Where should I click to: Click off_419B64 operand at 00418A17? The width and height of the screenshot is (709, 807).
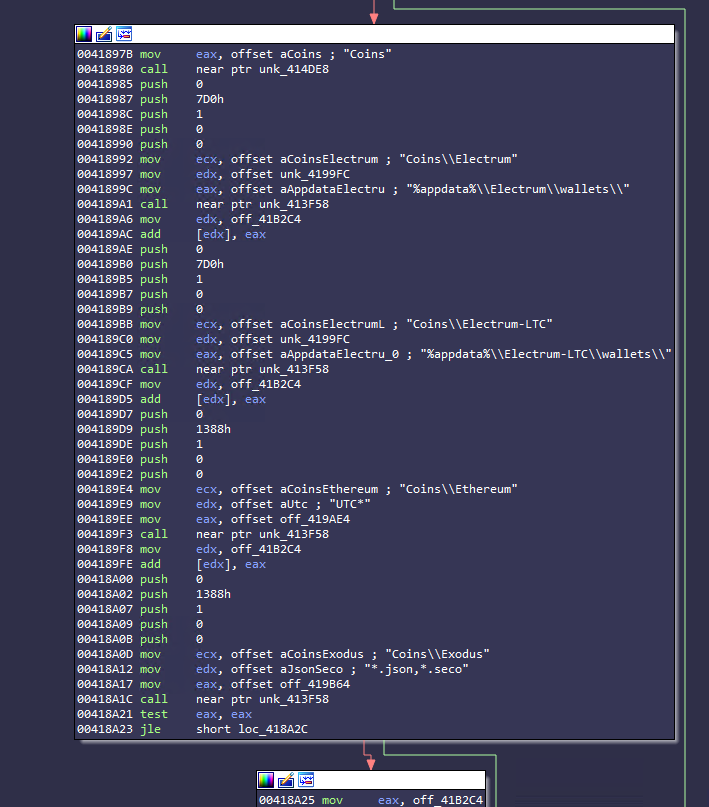[x=315, y=684]
